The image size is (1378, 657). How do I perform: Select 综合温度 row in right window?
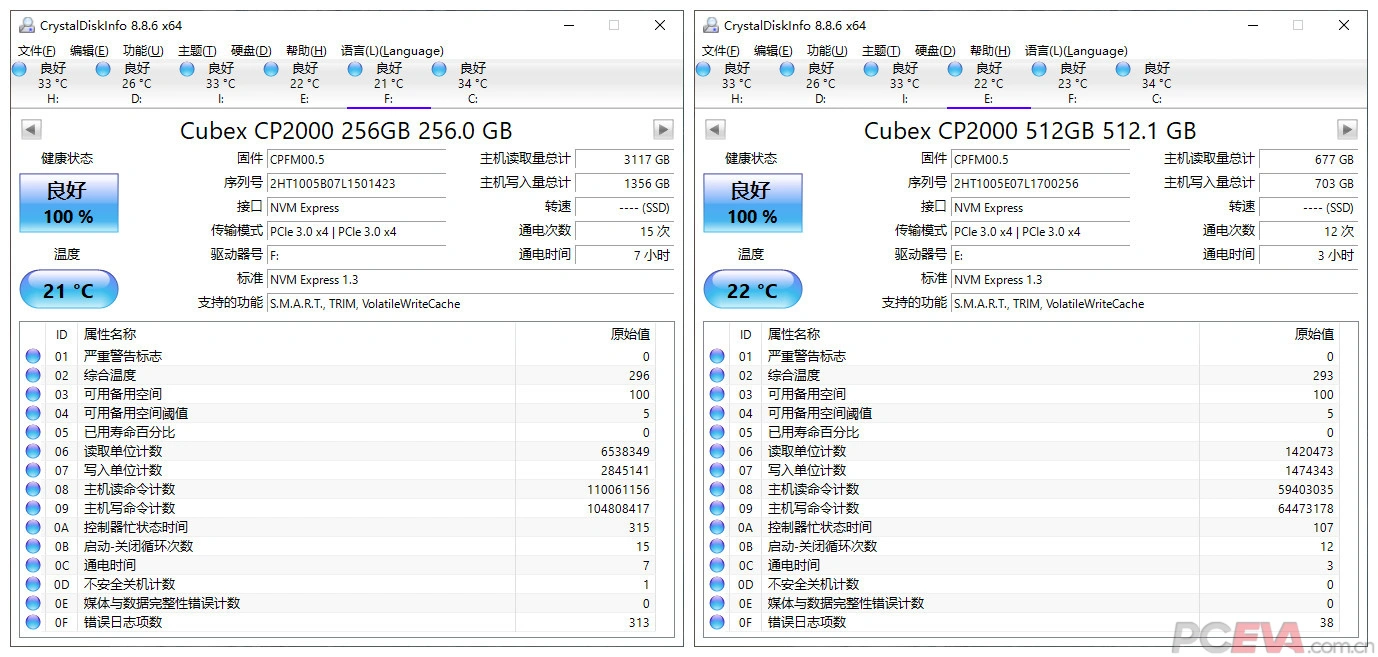click(x=1022, y=375)
